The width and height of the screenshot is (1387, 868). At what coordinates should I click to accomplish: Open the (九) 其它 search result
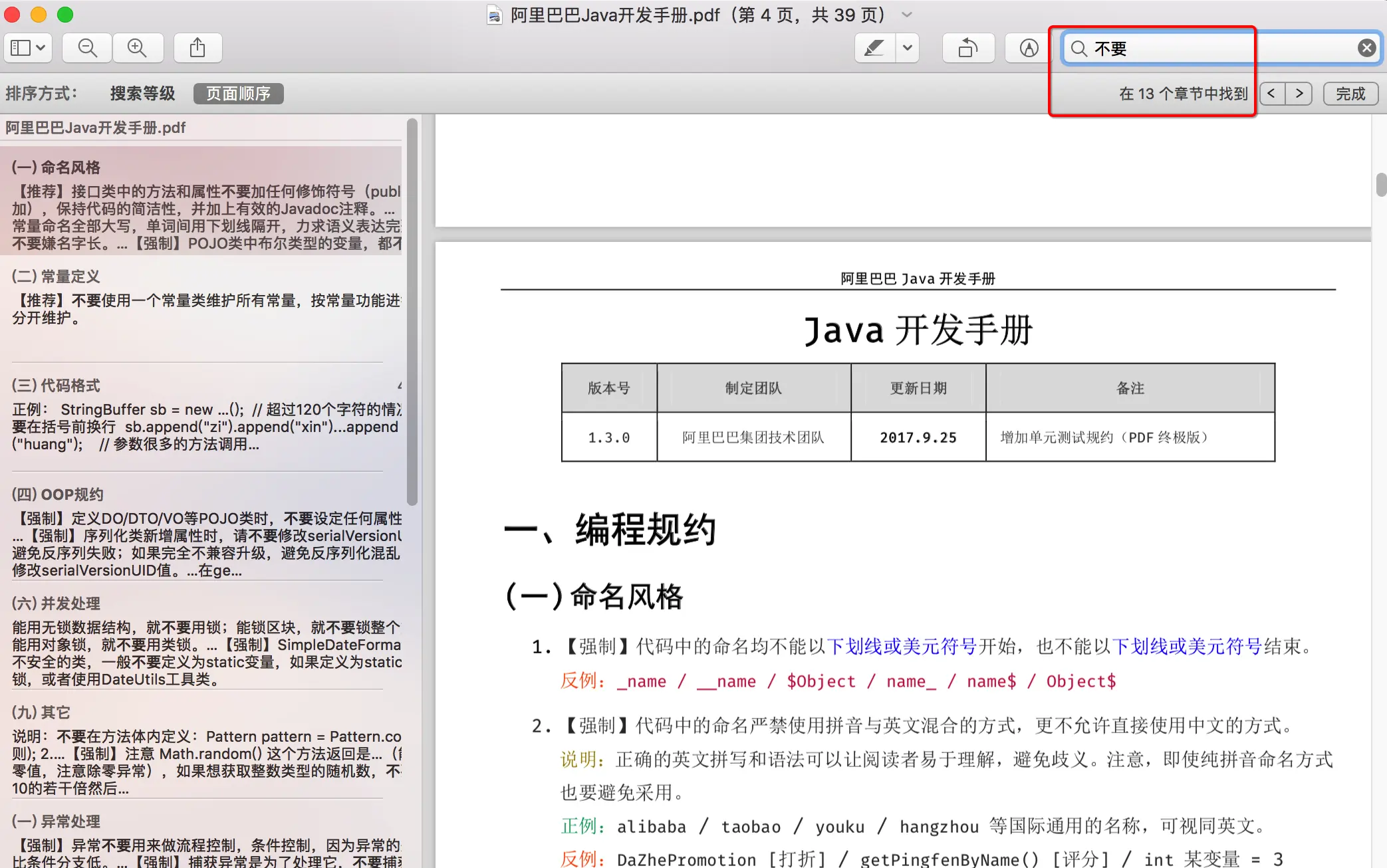[201, 744]
